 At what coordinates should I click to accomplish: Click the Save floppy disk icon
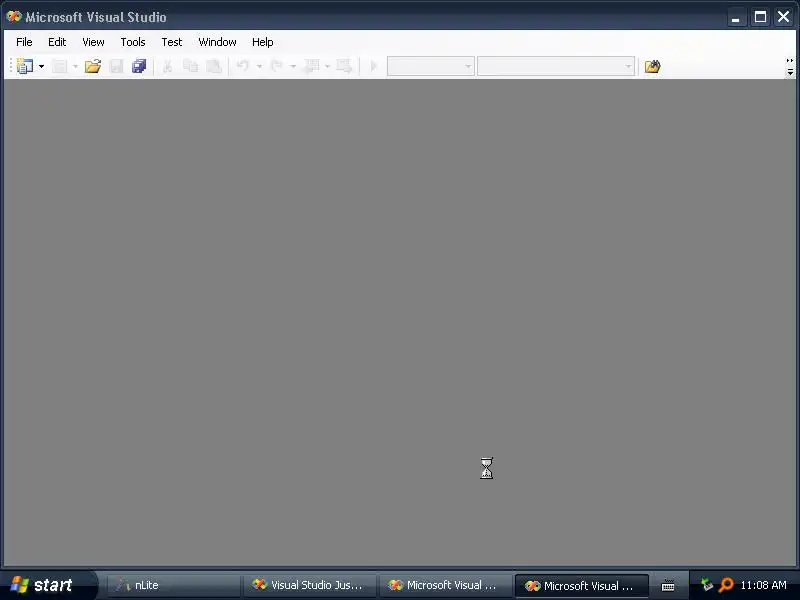tap(116, 66)
